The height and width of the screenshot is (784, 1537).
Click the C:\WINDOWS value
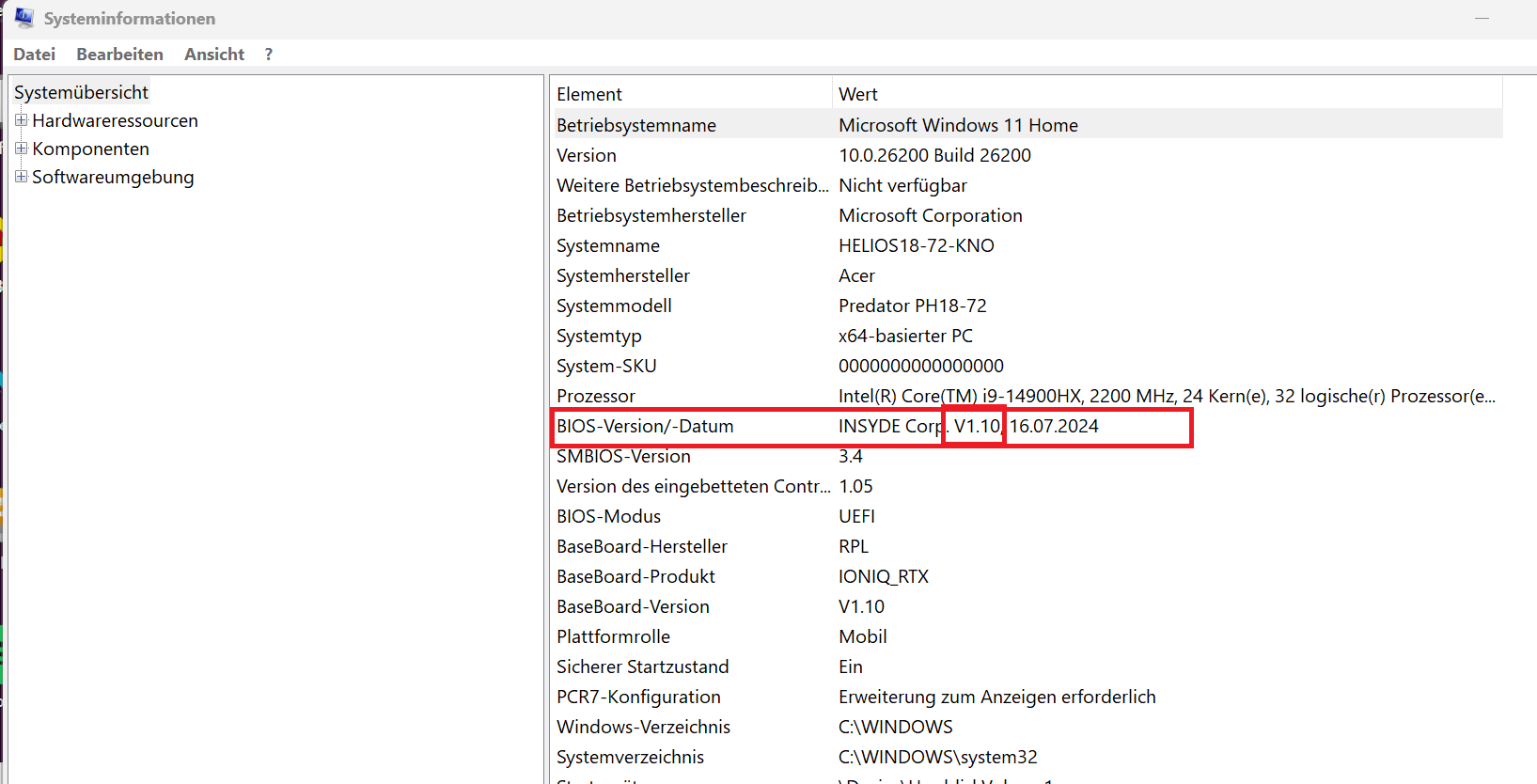click(896, 727)
